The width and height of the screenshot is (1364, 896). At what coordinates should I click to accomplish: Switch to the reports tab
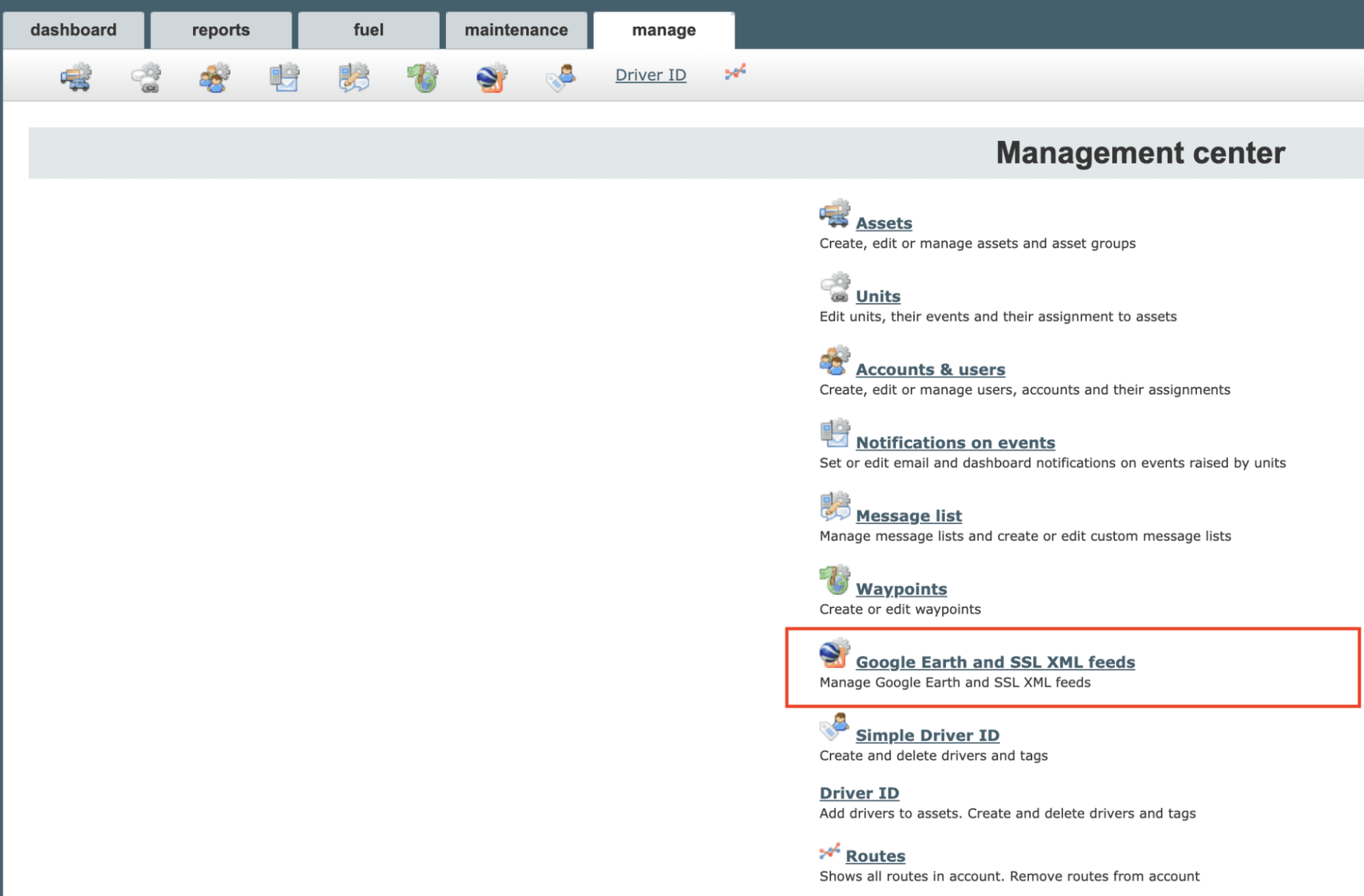tap(220, 29)
